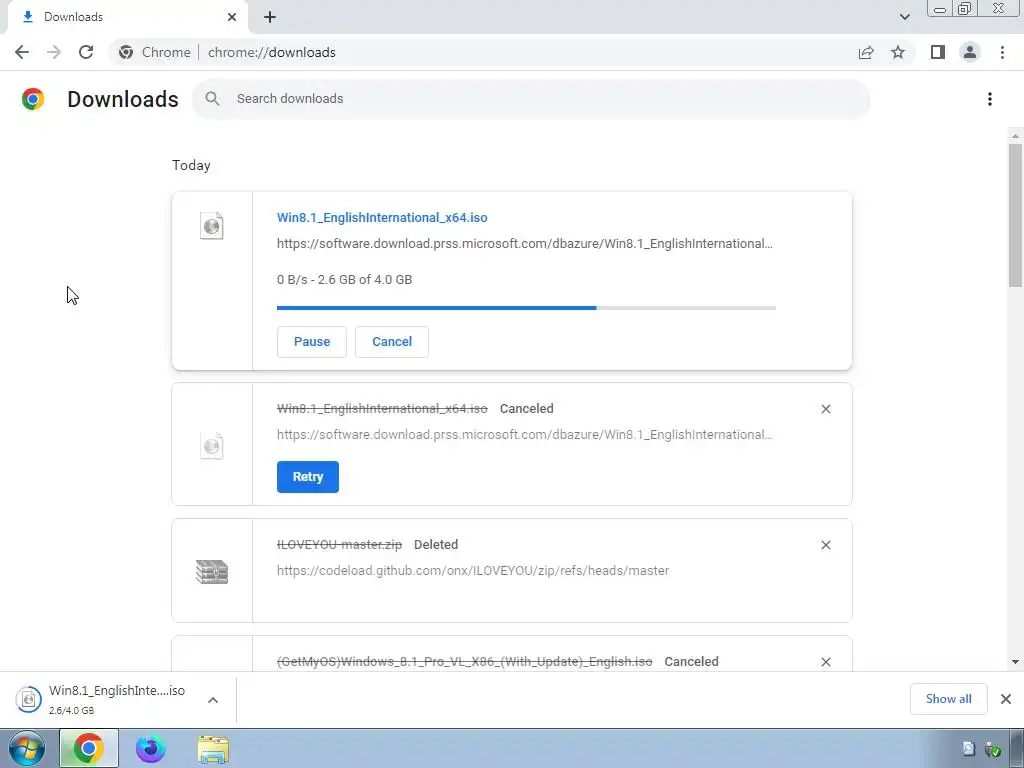Image resolution: width=1024 pixels, height=768 pixels.
Task: Open the Downloads page three-dot menu
Action: pyautogui.click(x=990, y=99)
